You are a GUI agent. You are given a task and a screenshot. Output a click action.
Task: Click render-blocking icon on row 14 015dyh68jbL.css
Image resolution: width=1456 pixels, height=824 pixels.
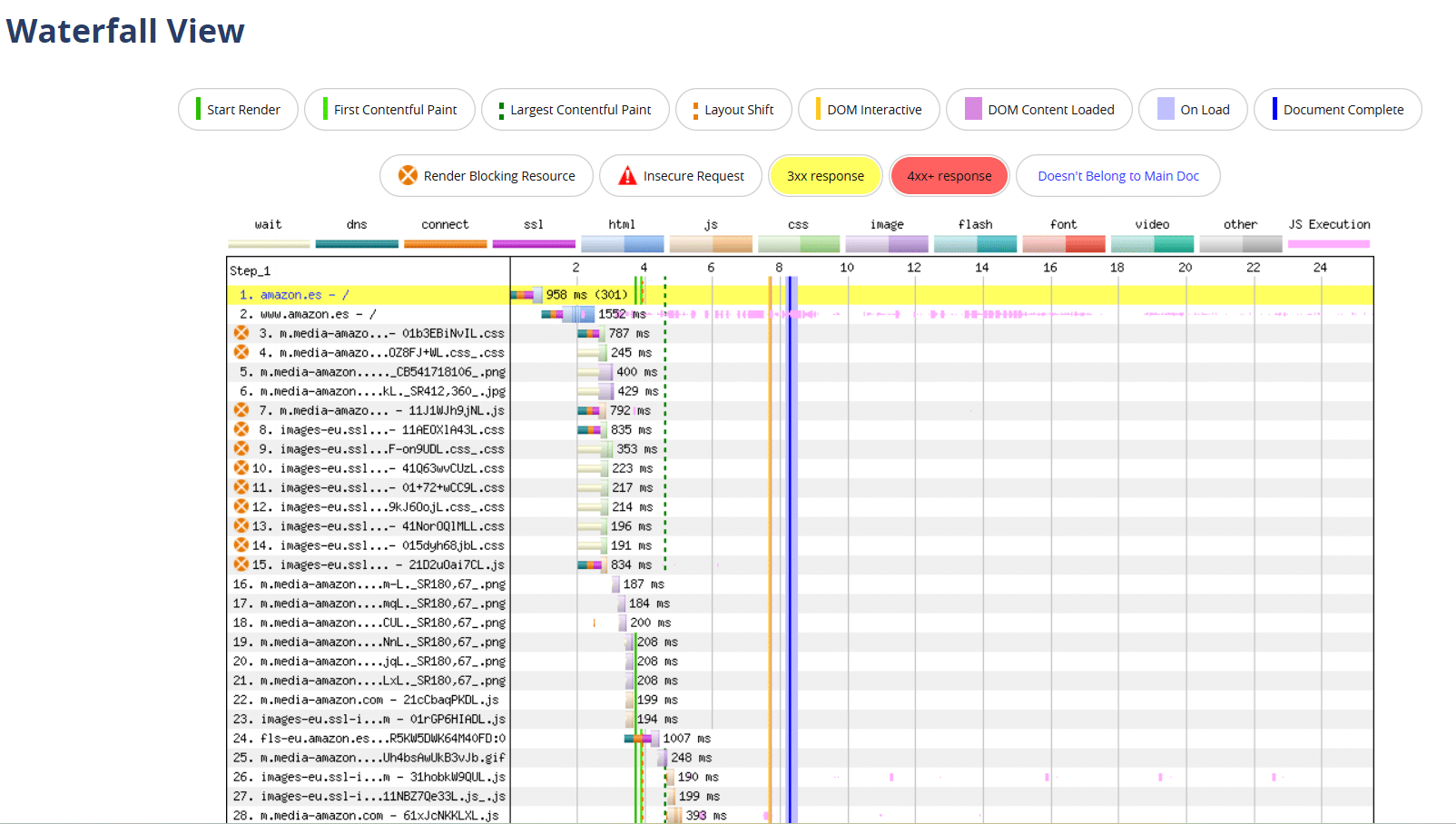[x=241, y=544]
